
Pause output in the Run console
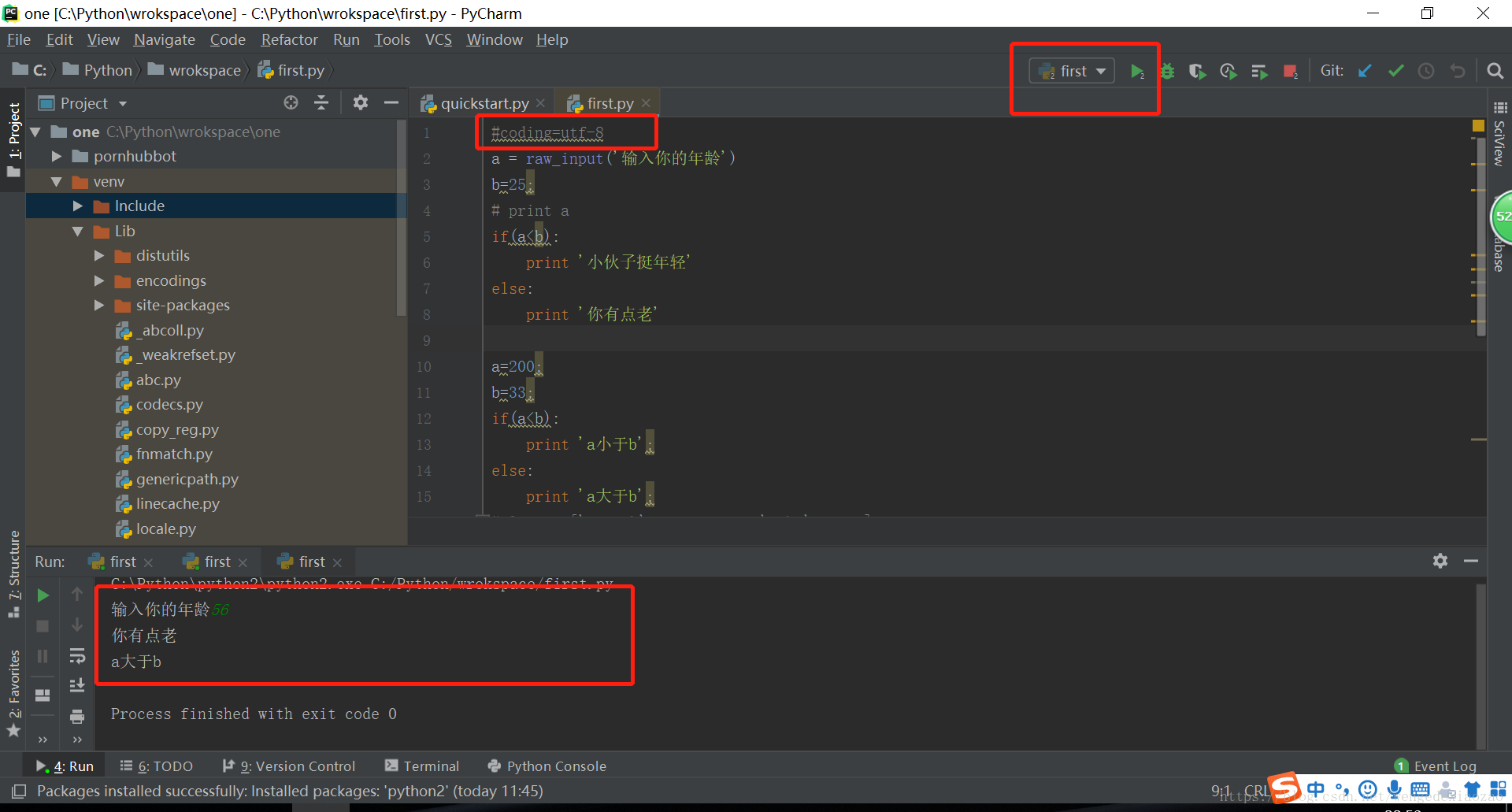point(43,655)
